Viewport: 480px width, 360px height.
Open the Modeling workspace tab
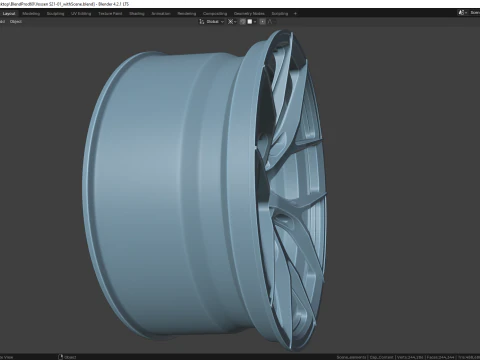31,14
